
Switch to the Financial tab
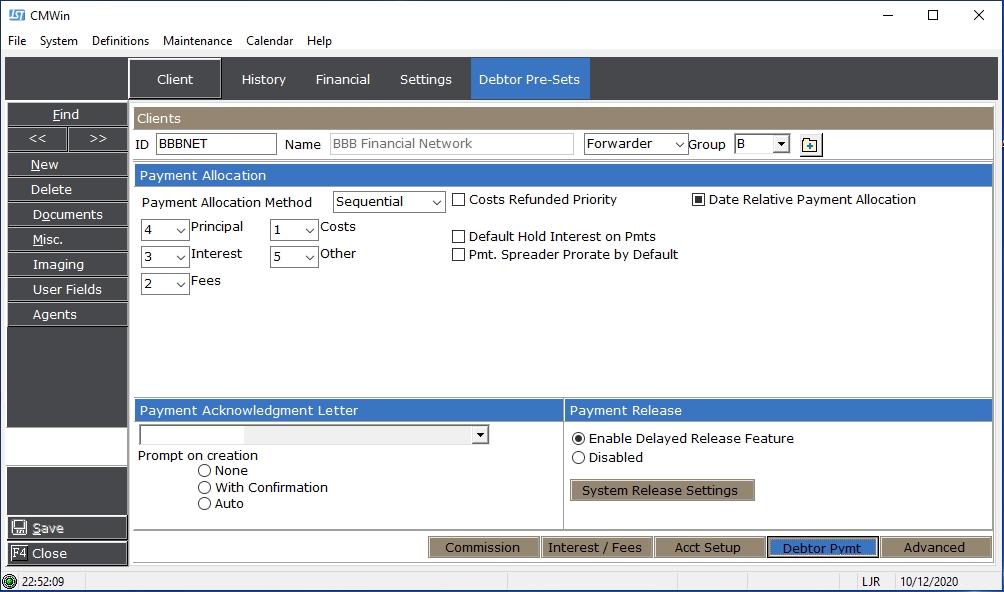[x=343, y=79]
